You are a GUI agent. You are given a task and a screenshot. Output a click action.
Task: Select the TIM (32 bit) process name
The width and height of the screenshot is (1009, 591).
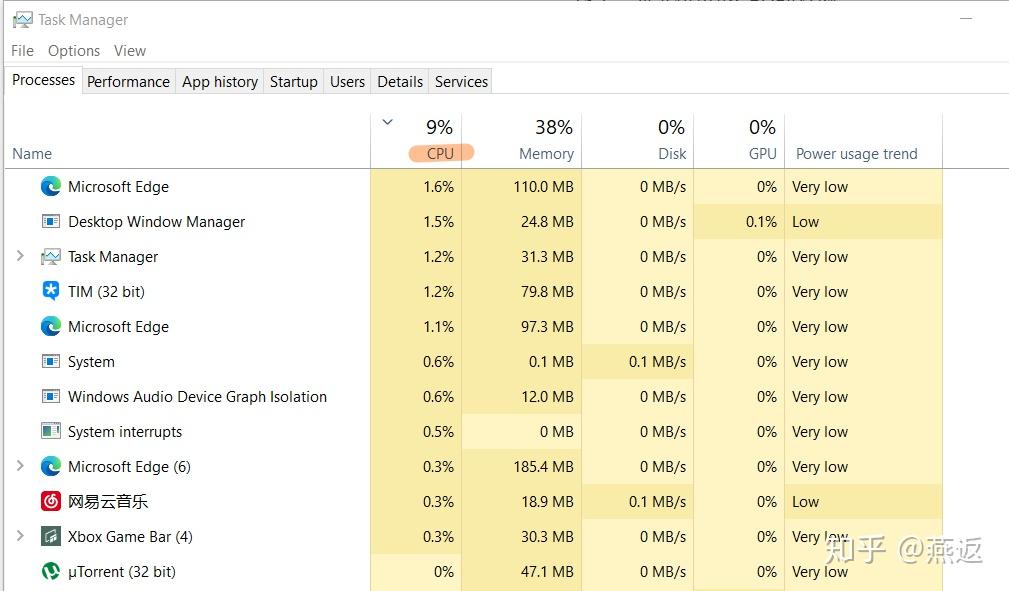click(x=106, y=292)
